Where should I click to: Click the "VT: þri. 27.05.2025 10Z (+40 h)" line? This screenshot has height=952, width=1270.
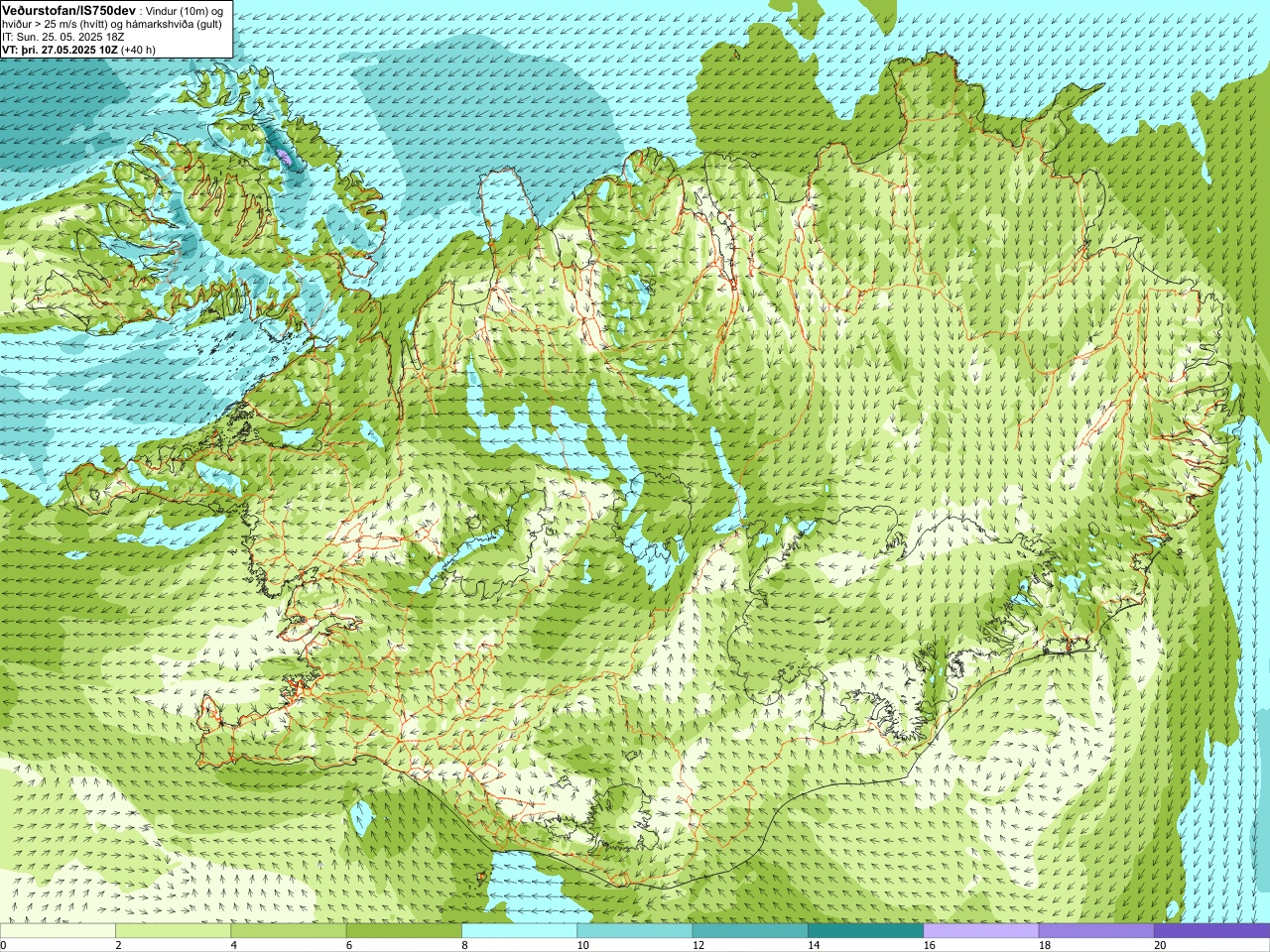pos(79,50)
